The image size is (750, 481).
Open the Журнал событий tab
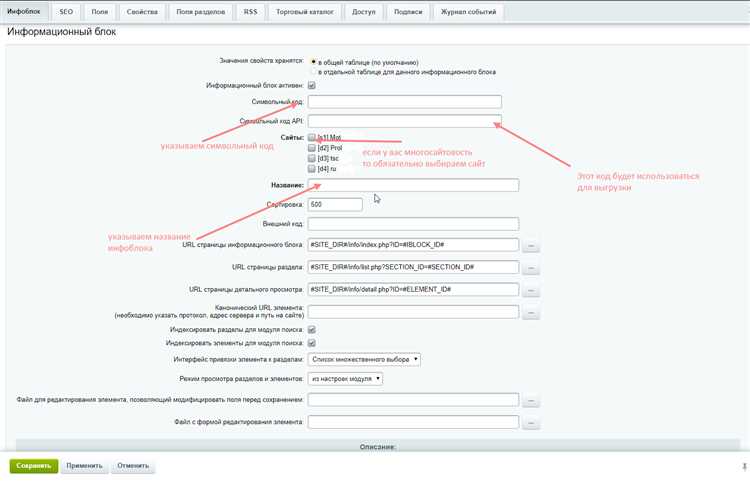coord(468,11)
